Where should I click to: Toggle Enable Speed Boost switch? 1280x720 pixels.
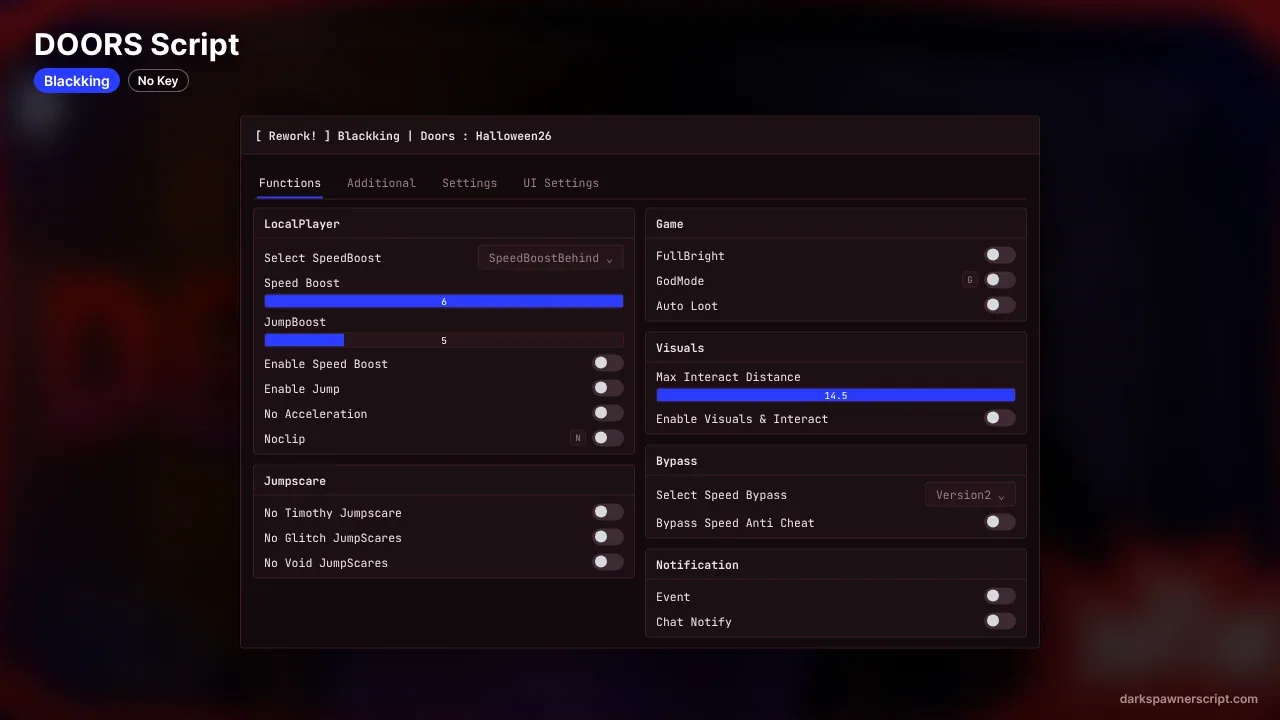point(608,363)
